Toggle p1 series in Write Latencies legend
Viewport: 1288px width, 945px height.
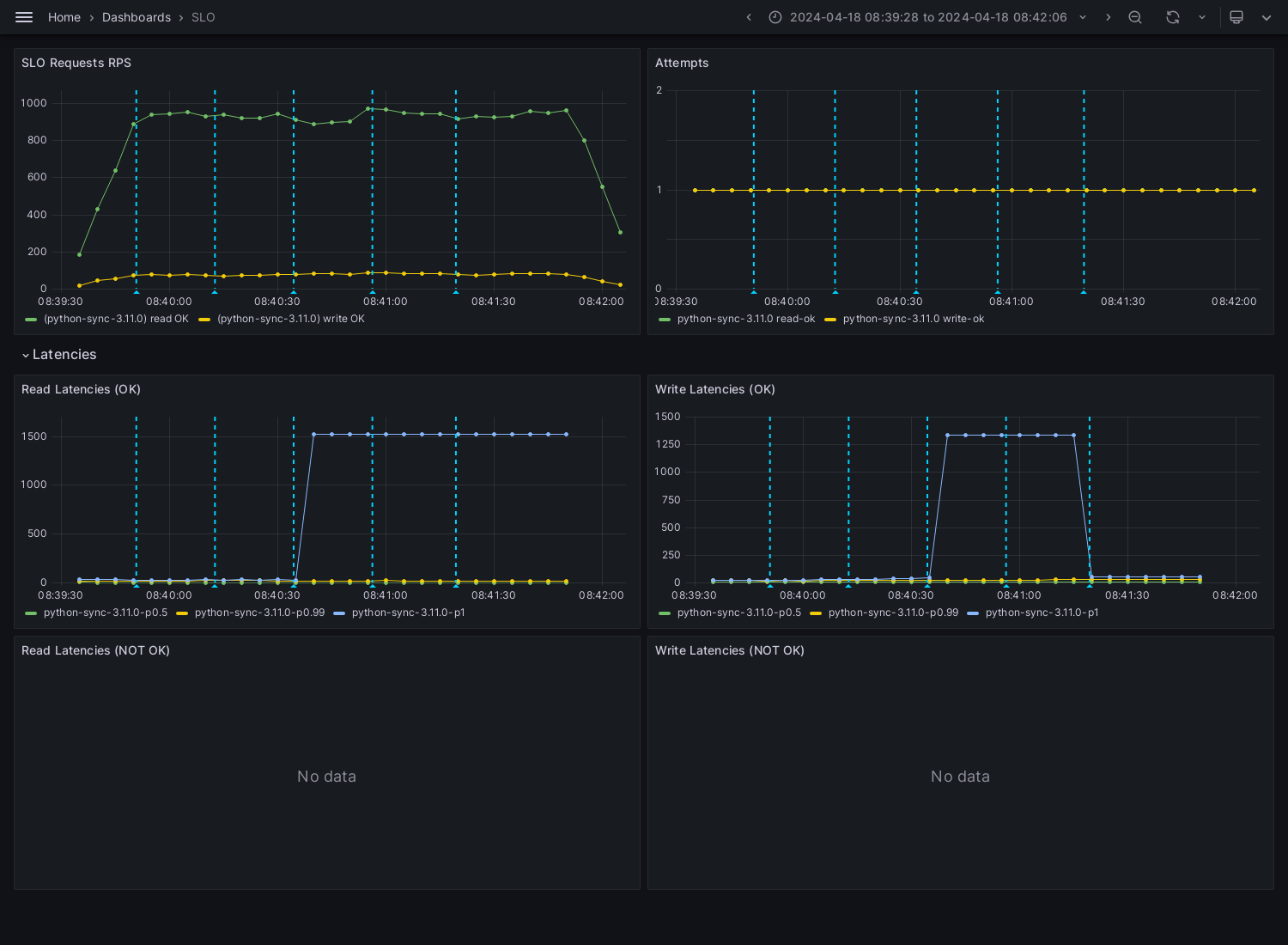pos(1042,613)
